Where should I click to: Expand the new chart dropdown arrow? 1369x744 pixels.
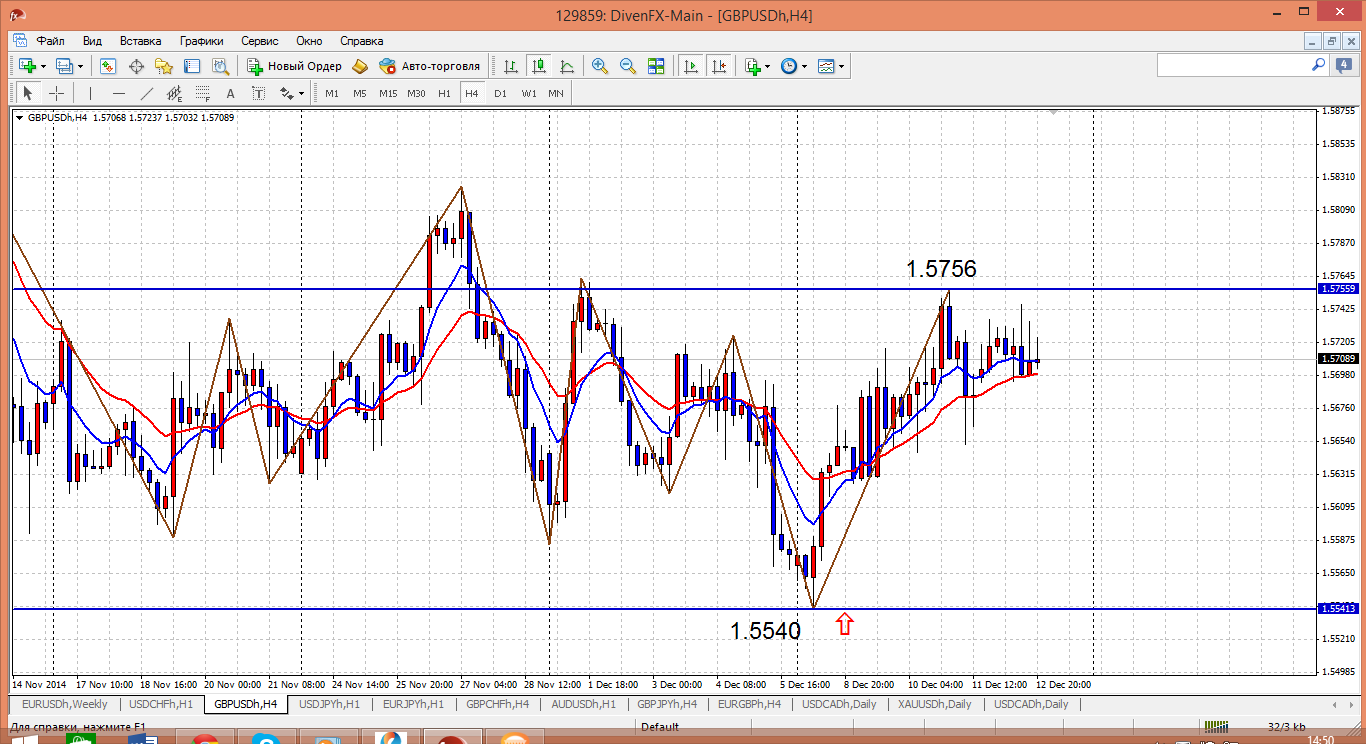pyautogui.click(x=45, y=66)
